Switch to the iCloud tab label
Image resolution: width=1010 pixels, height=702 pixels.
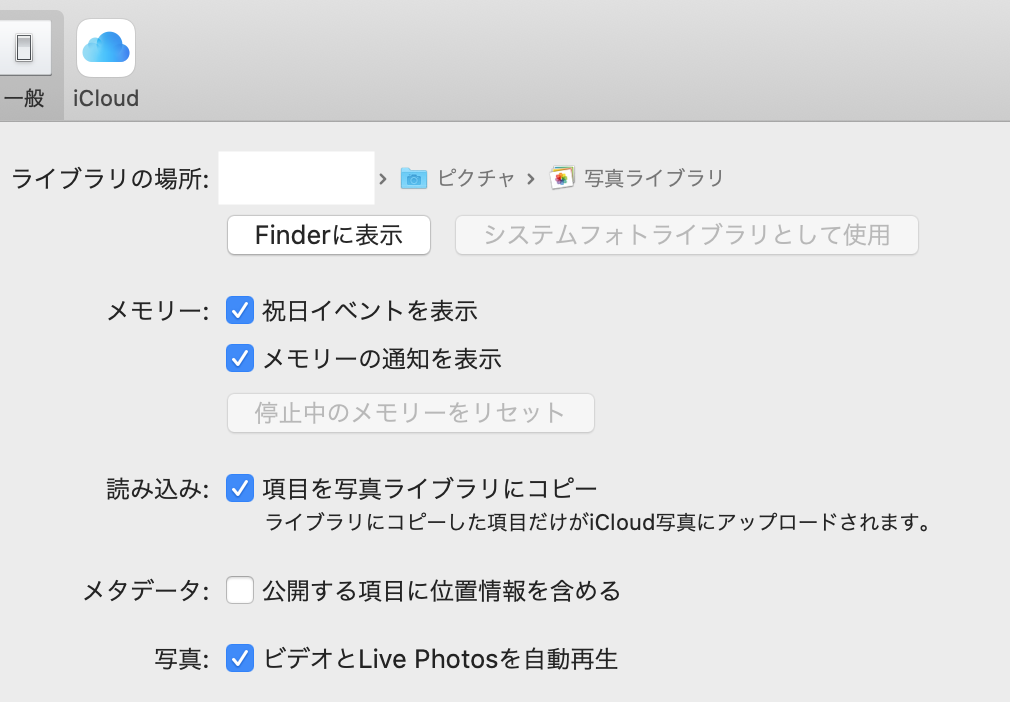point(106,99)
